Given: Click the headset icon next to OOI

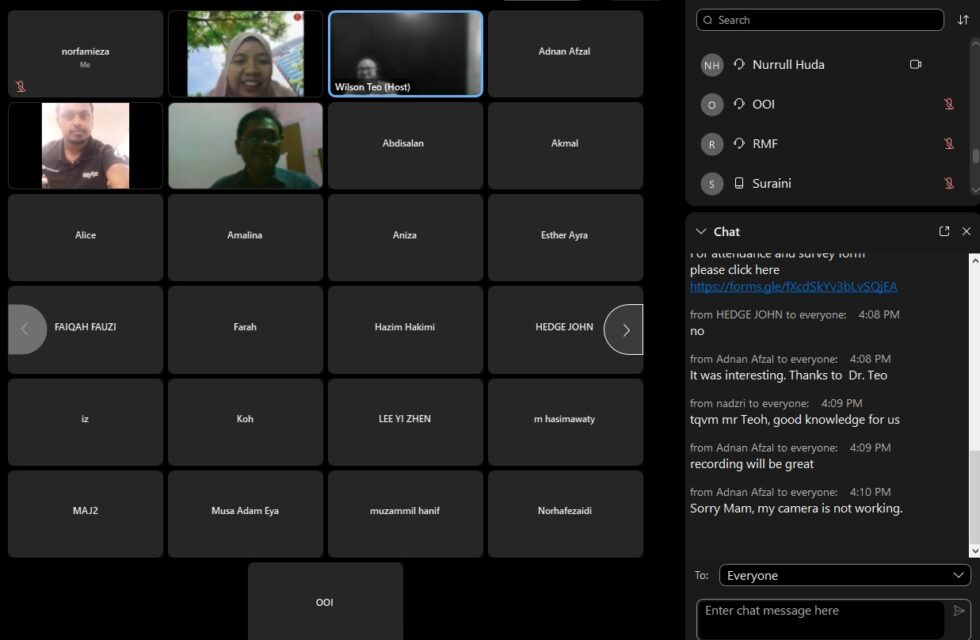Looking at the screenshot, I should (737, 104).
